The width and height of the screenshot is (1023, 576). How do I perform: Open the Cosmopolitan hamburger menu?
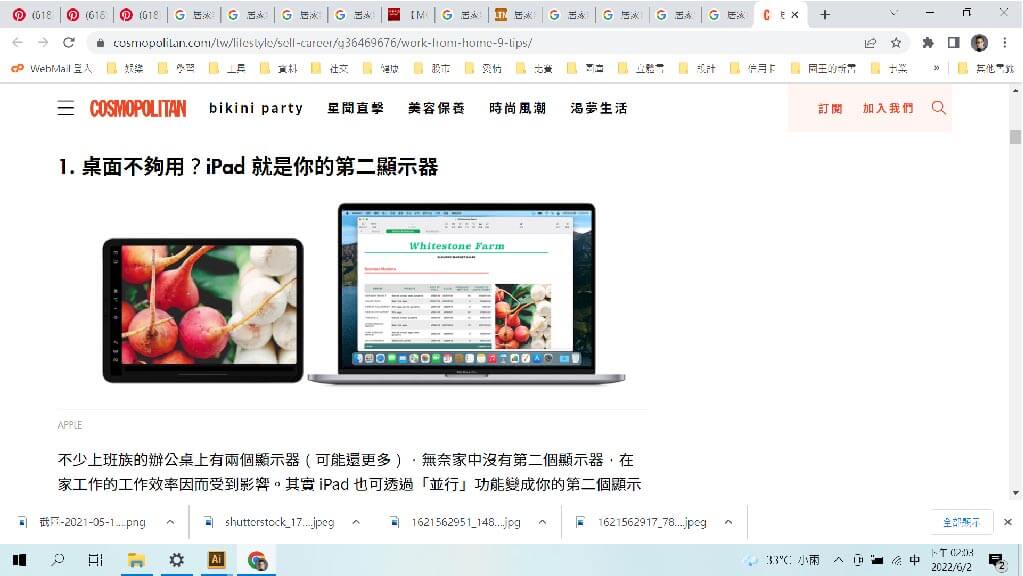(66, 108)
